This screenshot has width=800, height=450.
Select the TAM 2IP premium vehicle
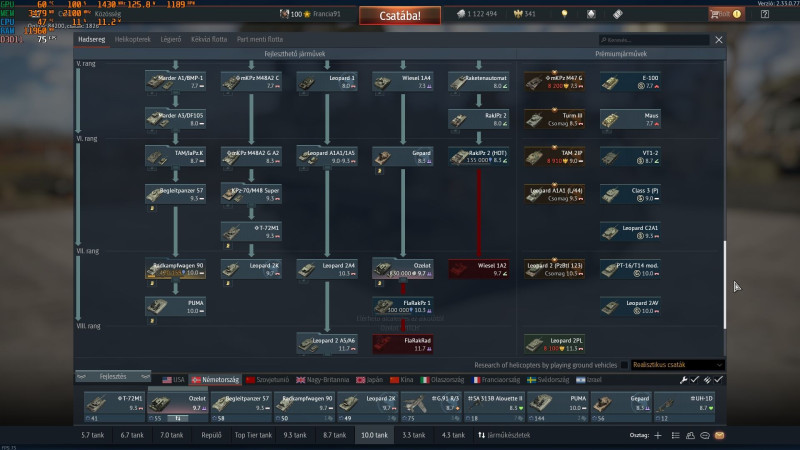pos(555,156)
